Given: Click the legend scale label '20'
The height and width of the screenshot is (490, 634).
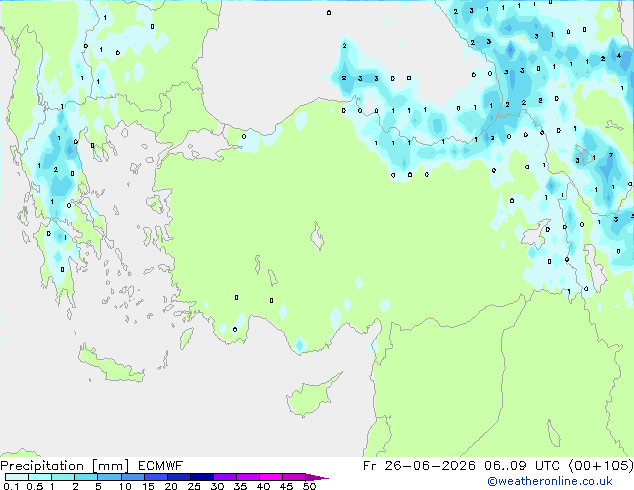Looking at the screenshot, I should [x=171, y=486].
